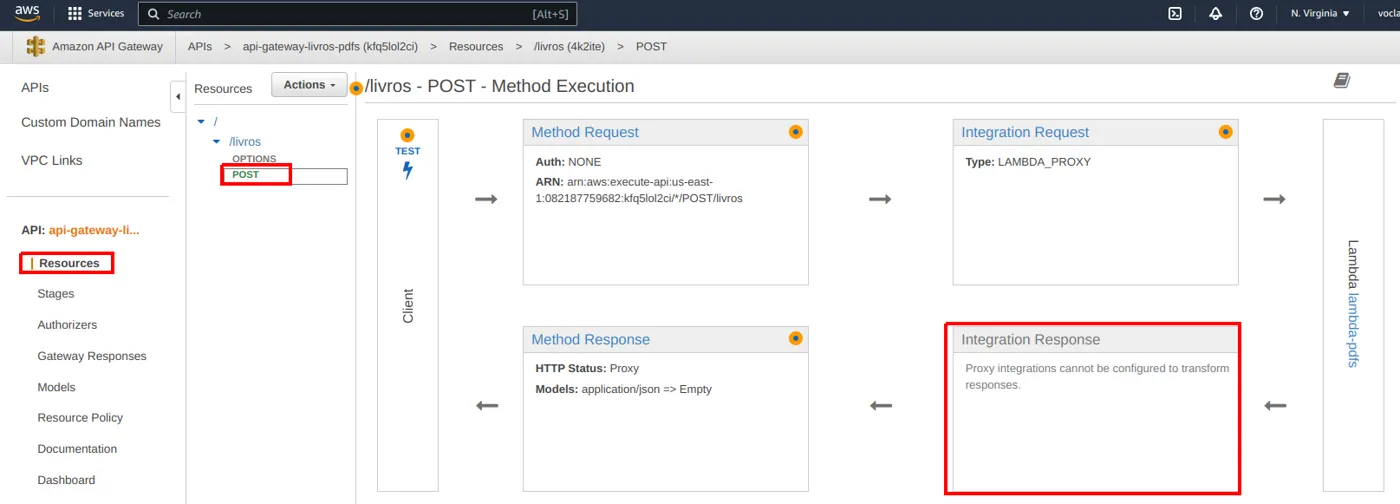Click the Integration Response heading
The image size is (1400, 504).
point(1030,339)
